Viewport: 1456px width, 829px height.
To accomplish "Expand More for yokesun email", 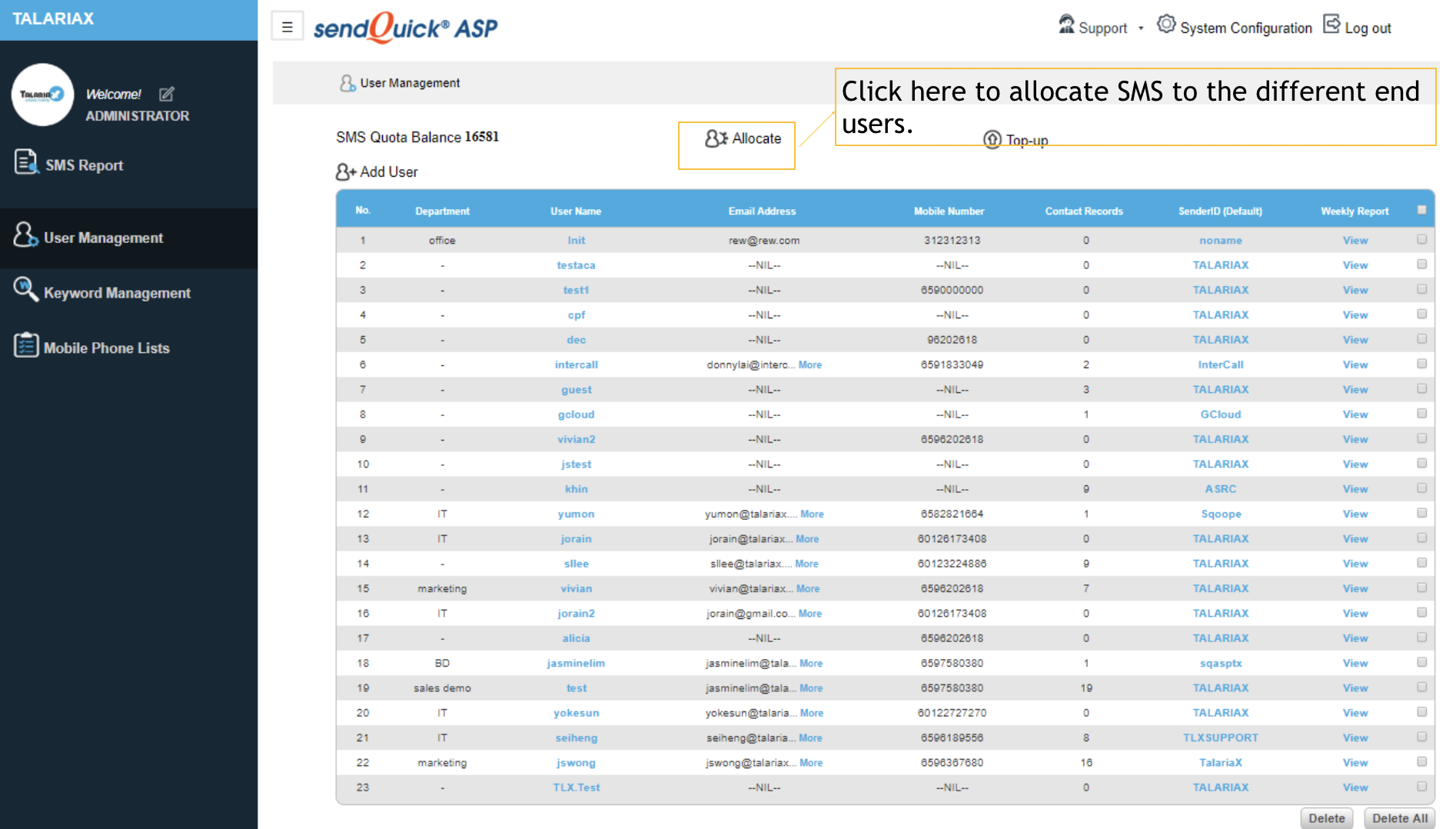I will (812, 713).
